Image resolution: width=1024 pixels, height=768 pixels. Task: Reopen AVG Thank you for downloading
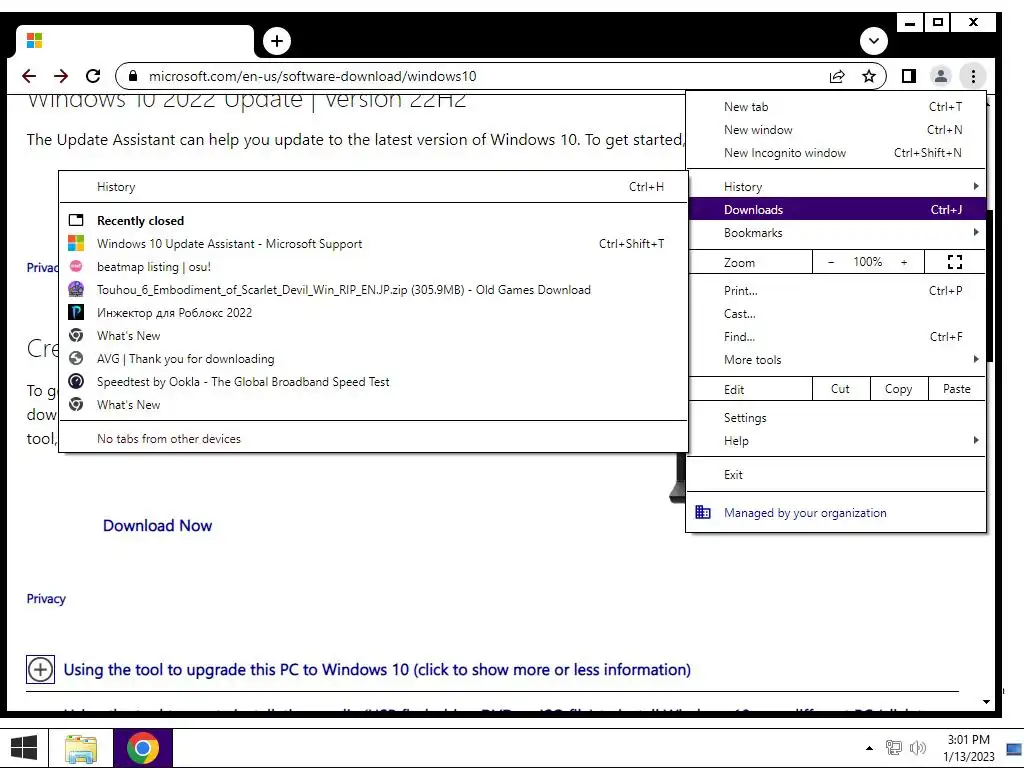click(x=374, y=359)
